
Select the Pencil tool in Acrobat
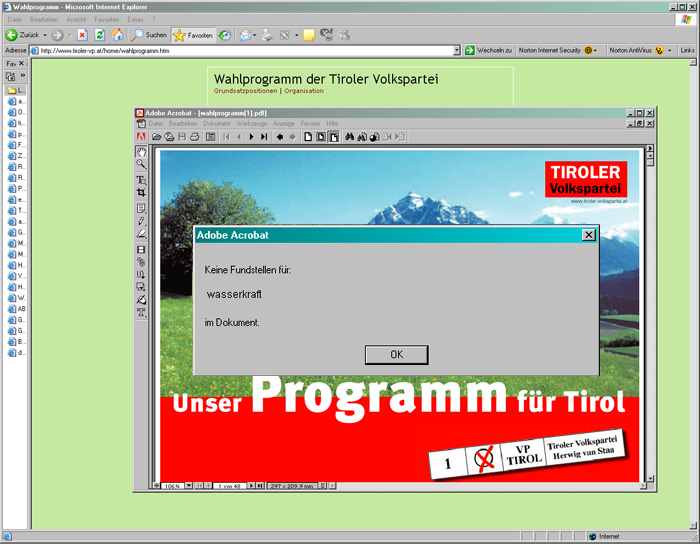tap(141, 221)
